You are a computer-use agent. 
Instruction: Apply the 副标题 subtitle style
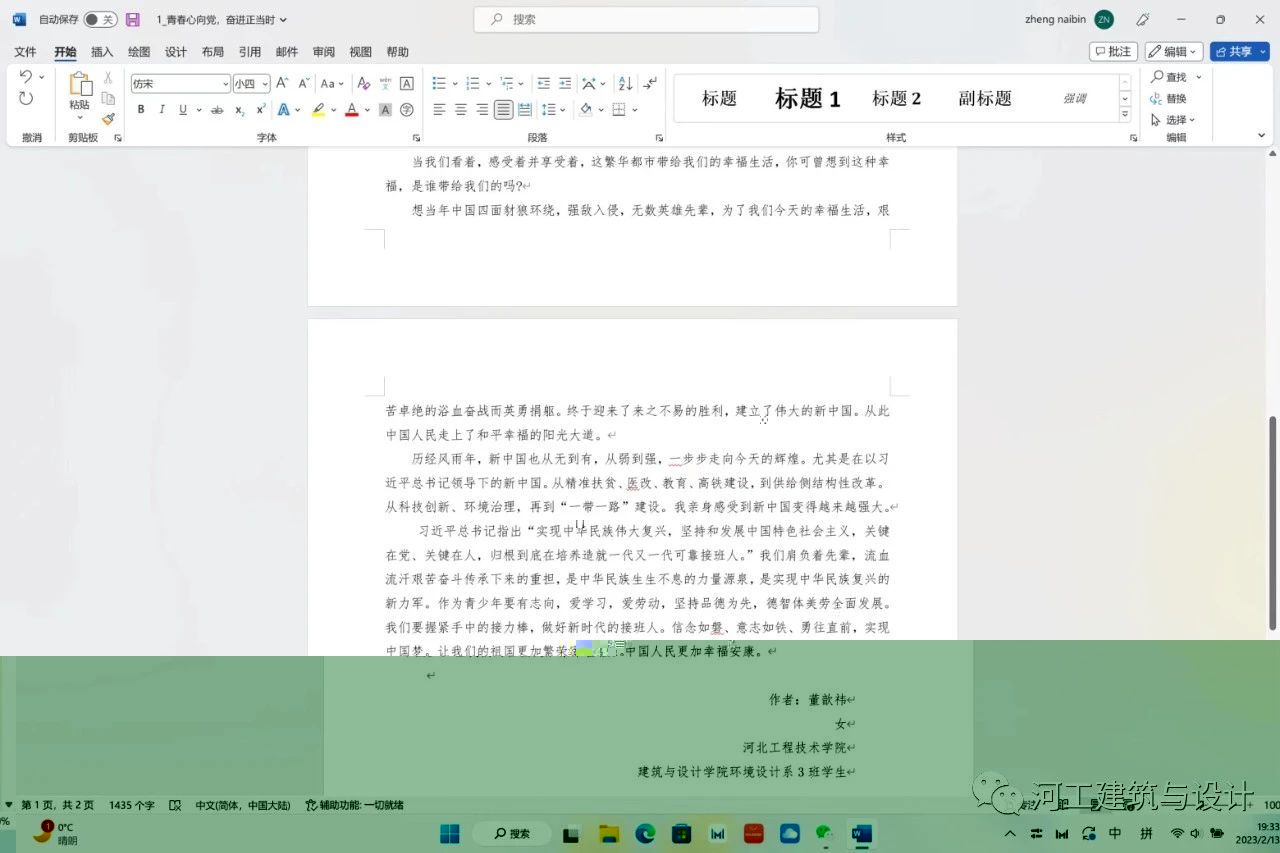point(985,98)
